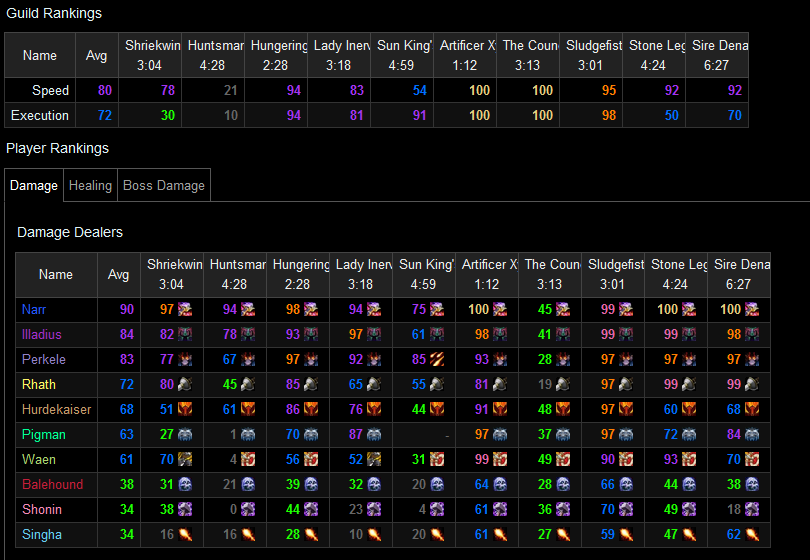Switch to the Healing tab
The height and width of the screenshot is (560, 810).
click(x=90, y=185)
